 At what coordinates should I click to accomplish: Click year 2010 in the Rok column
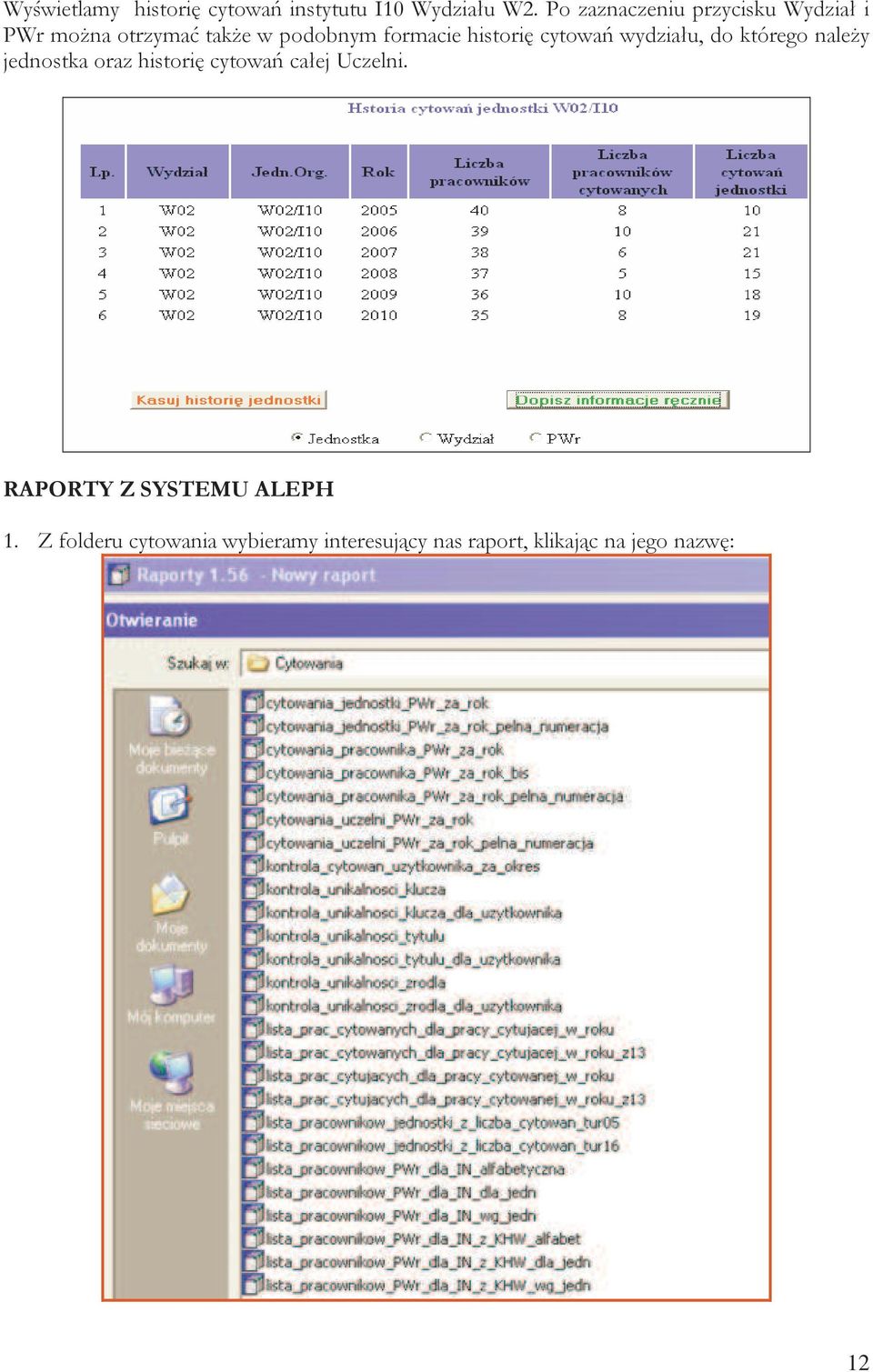click(x=378, y=315)
